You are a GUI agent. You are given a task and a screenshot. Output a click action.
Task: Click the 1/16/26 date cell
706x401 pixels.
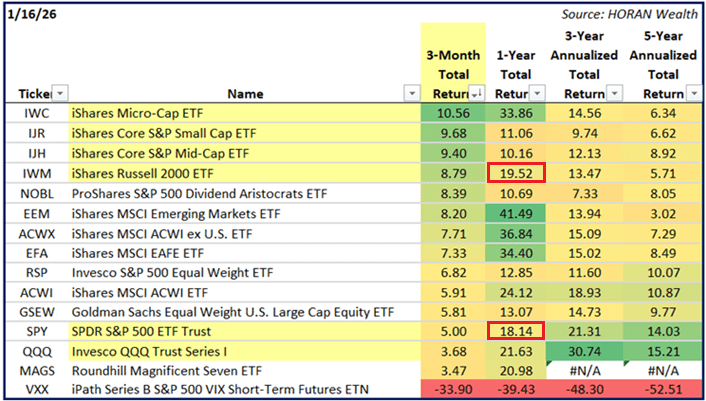(x=32, y=14)
